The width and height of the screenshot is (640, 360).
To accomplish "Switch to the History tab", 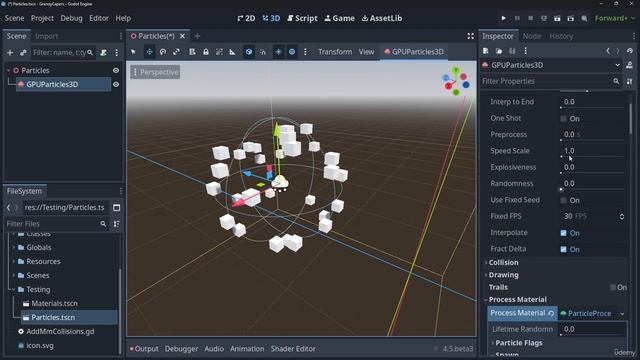I will 561,36.
